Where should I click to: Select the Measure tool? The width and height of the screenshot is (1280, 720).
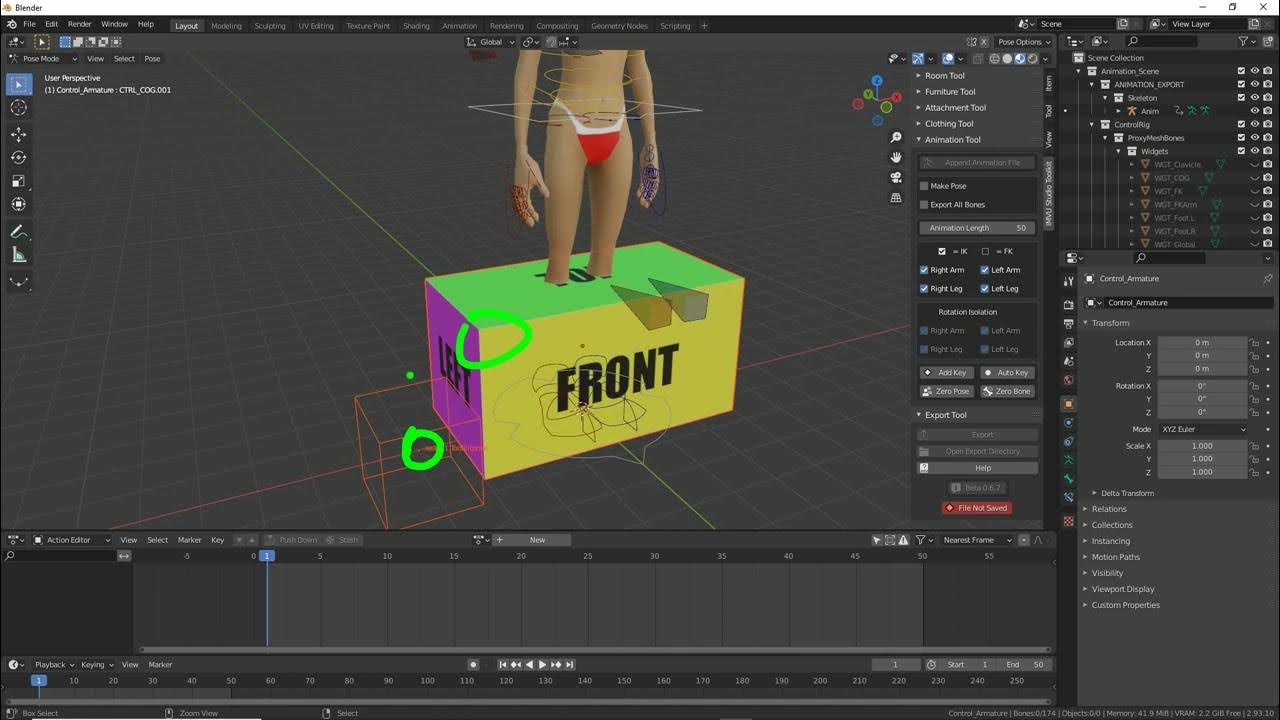point(18,255)
